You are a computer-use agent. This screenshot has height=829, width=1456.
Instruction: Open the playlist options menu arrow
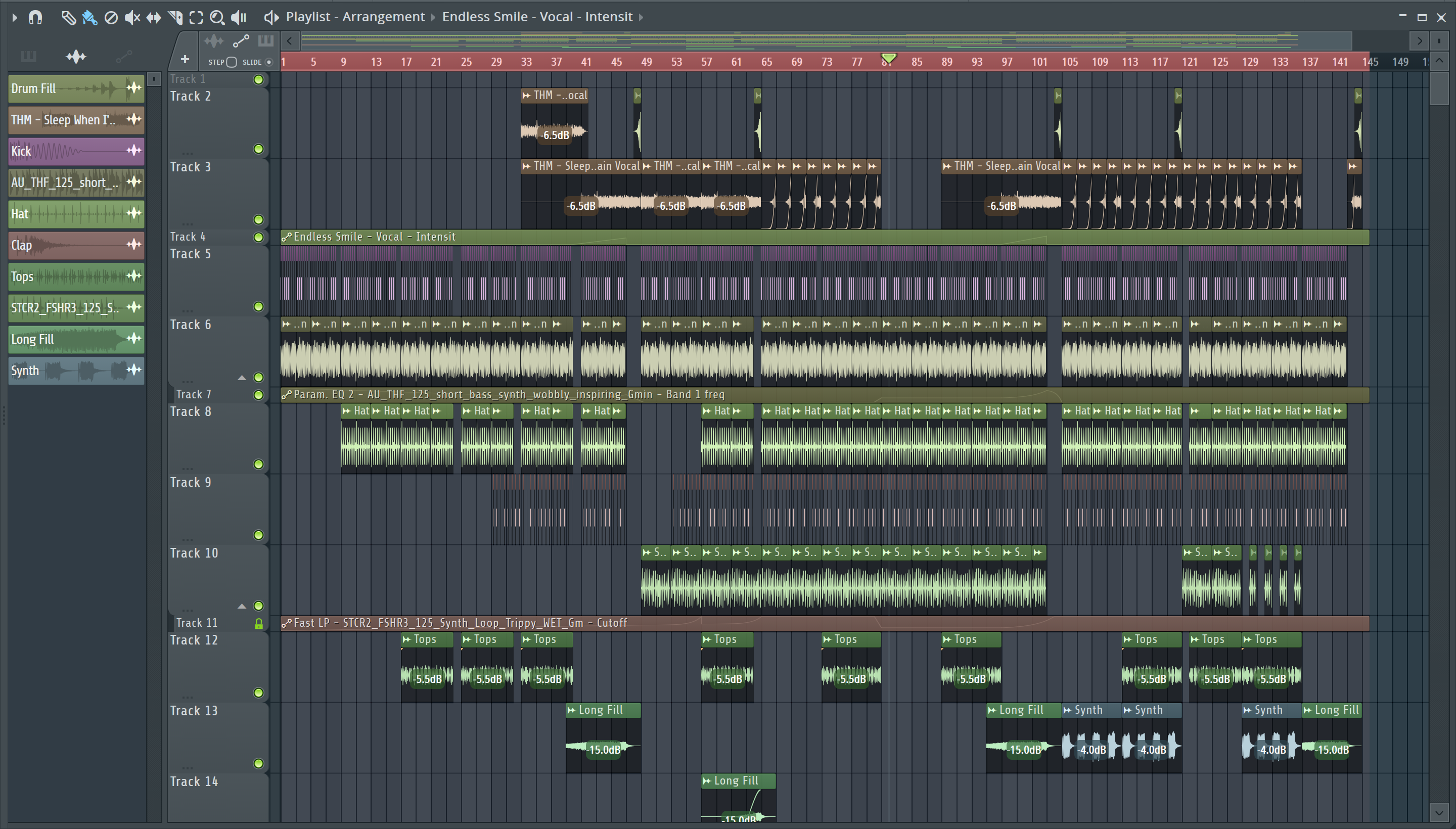click(x=14, y=17)
